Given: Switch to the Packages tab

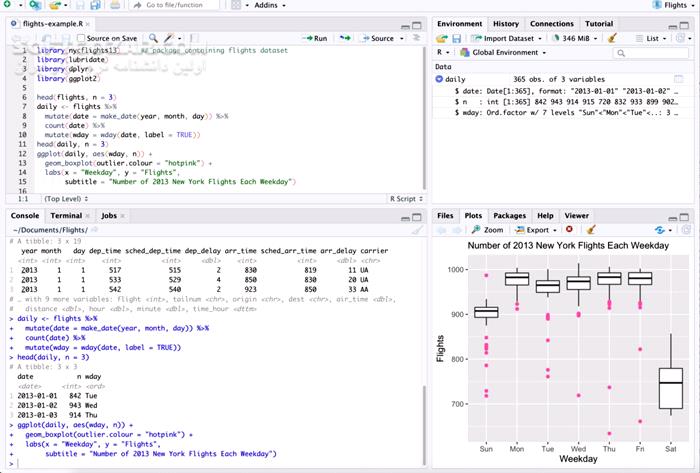Looking at the screenshot, I should click(509, 216).
